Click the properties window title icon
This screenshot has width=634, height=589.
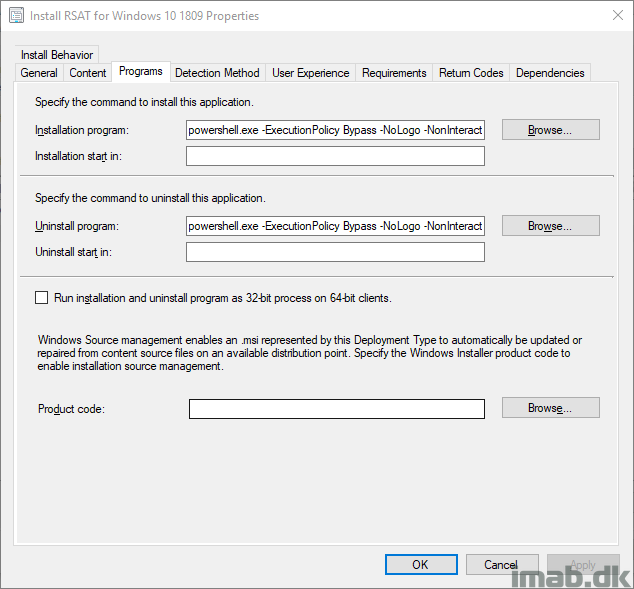pyautogui.click(x=16, y=16)
